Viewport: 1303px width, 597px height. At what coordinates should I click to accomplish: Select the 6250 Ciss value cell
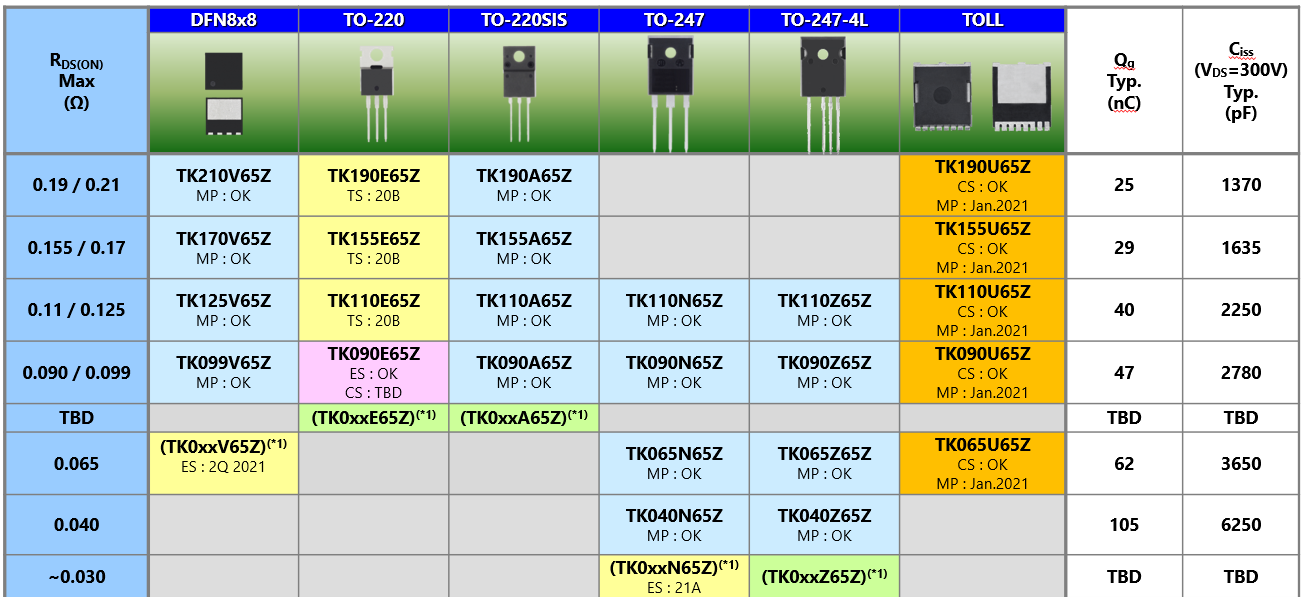pos(1241,525)
